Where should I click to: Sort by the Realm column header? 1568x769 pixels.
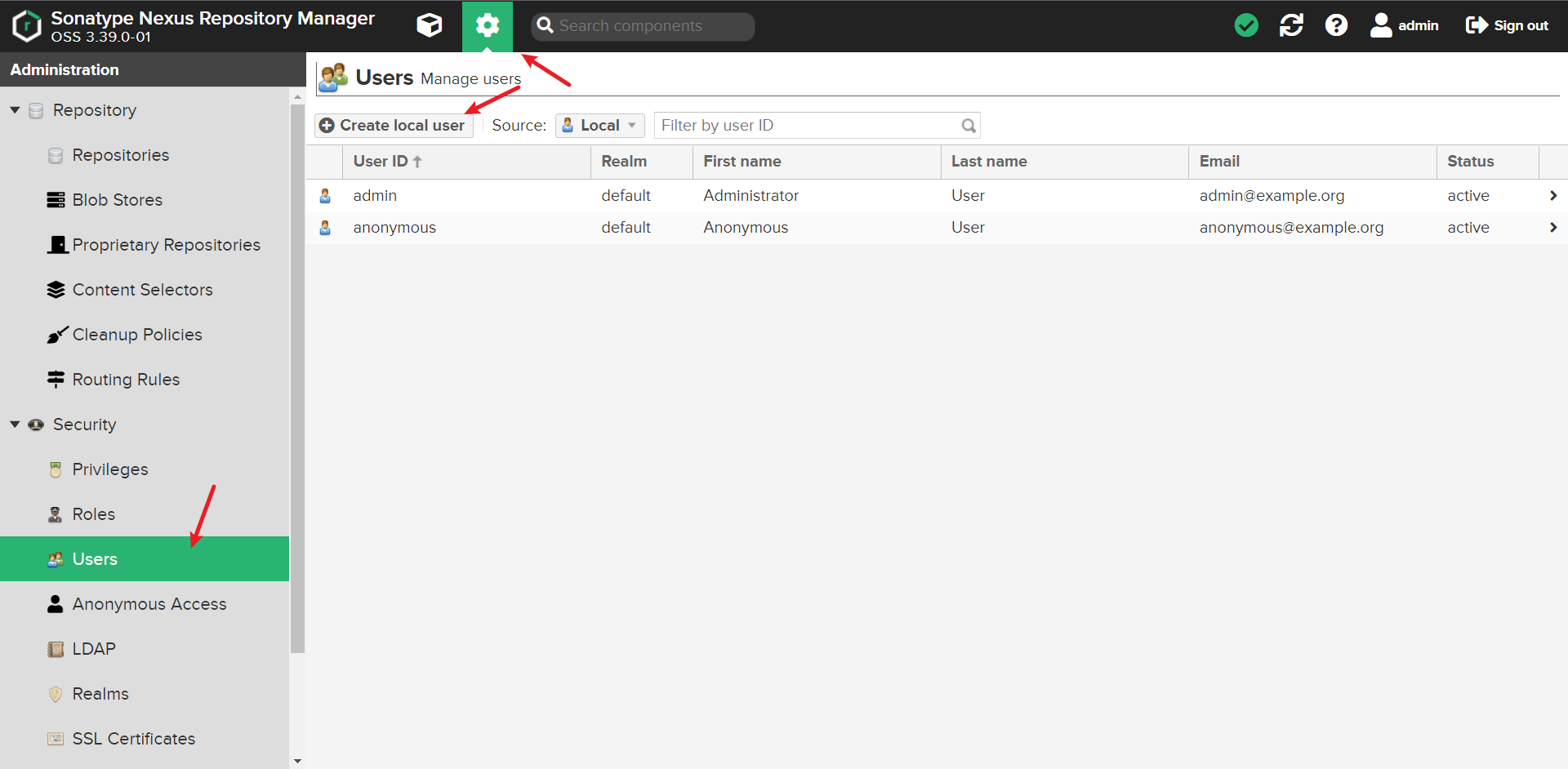pyautogui.click(x=642, y=162)
